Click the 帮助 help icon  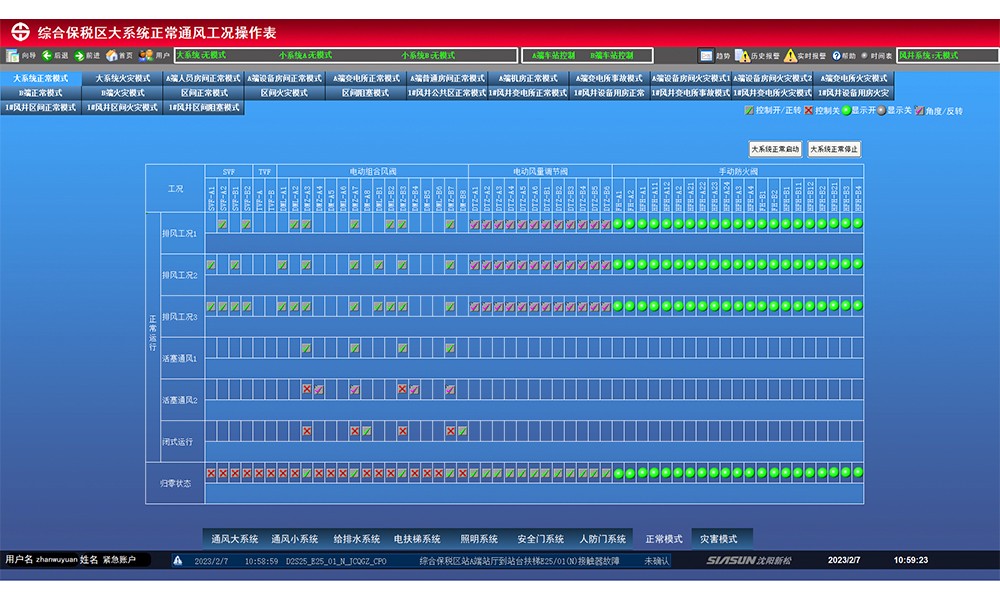click(x=834, y=56)
